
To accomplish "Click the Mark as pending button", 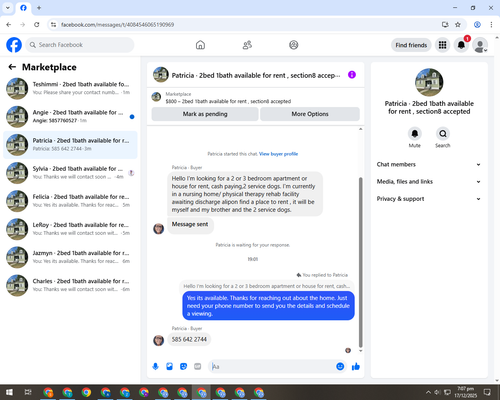I will (205, 114).
